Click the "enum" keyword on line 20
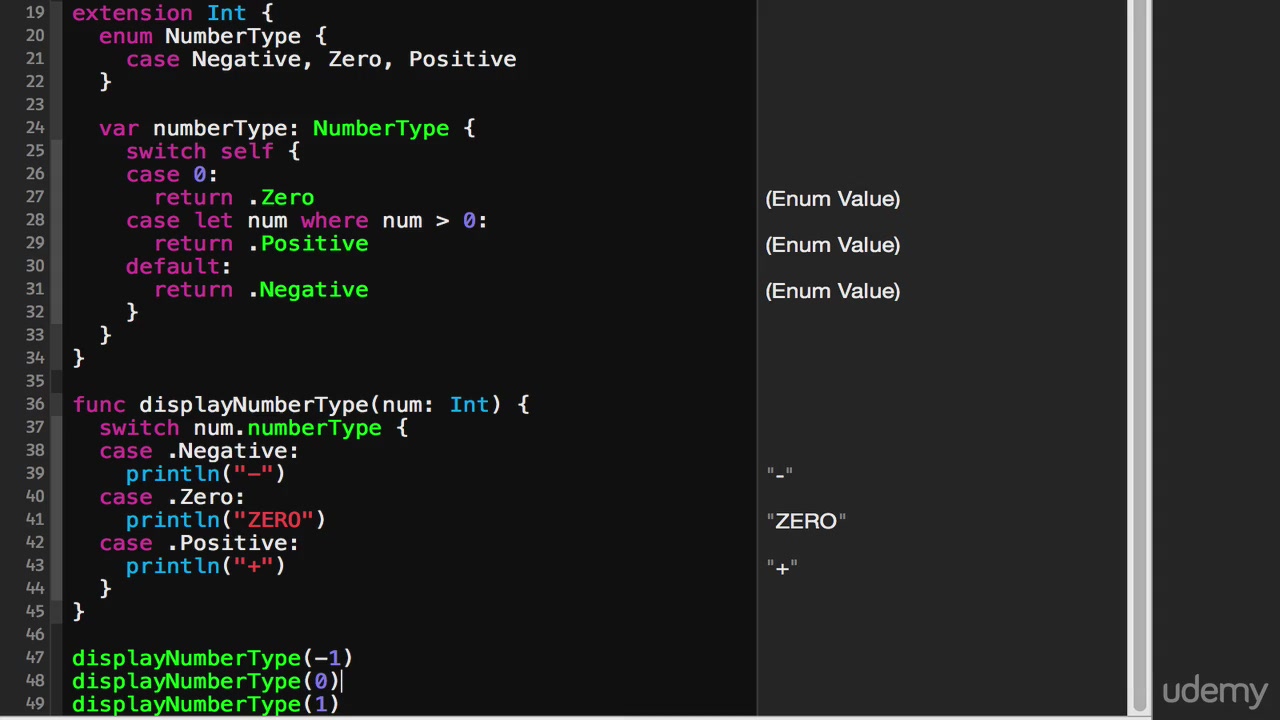 [125, 36]
